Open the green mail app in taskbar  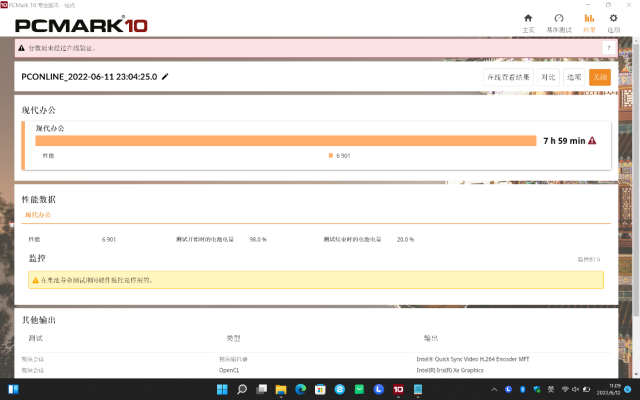tap(359, 389)
